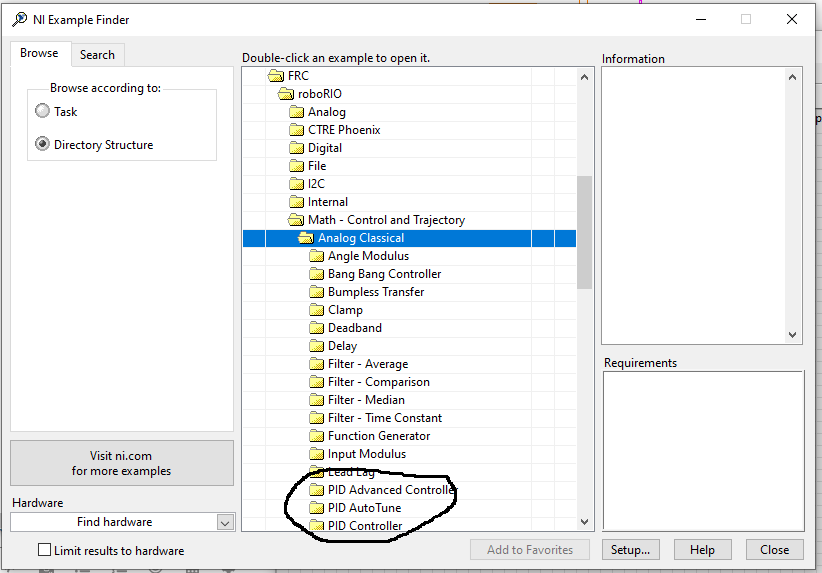This screenshot has height=573, width=822.
Task: Open the Find hardware dropdown
Action: (225, 522)
